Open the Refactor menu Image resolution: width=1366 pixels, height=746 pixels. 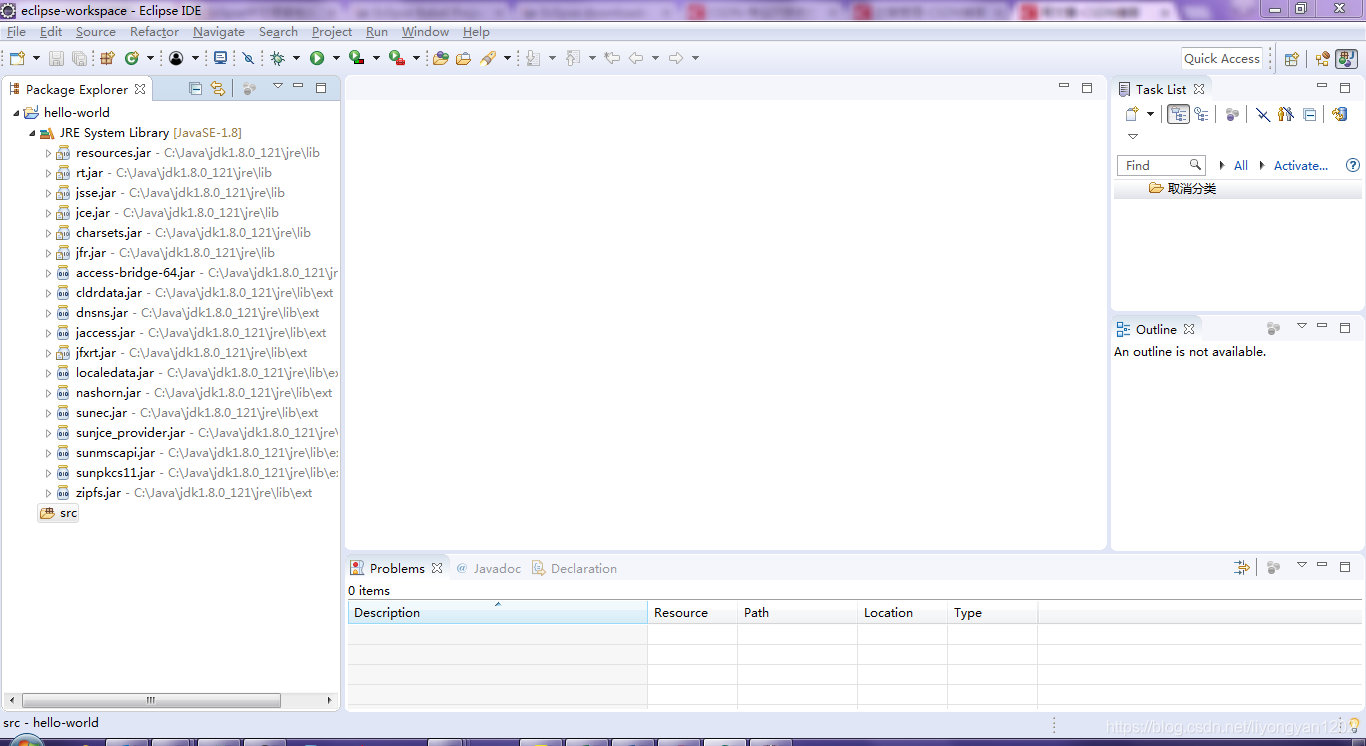coord(154,32)
